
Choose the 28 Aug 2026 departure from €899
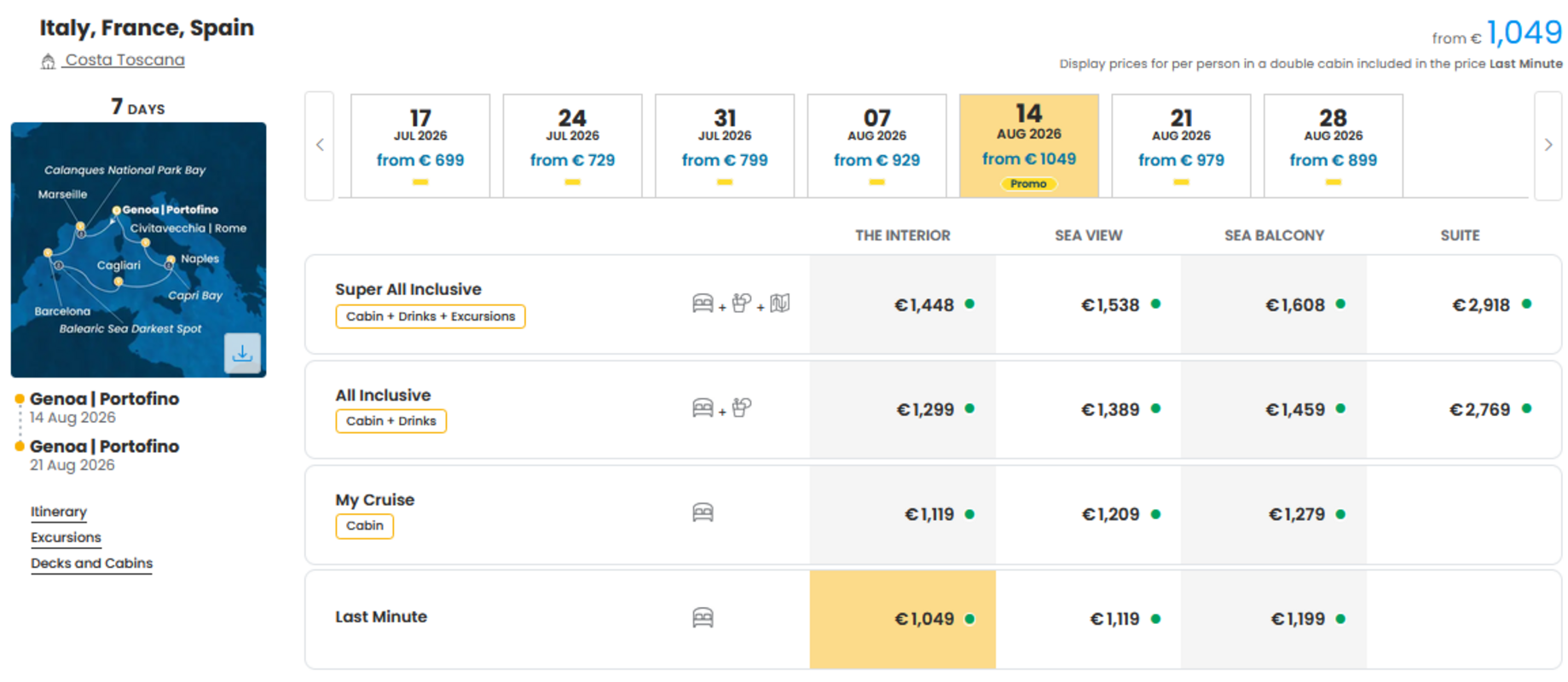pyautogui.click(x=1333, y=146)
